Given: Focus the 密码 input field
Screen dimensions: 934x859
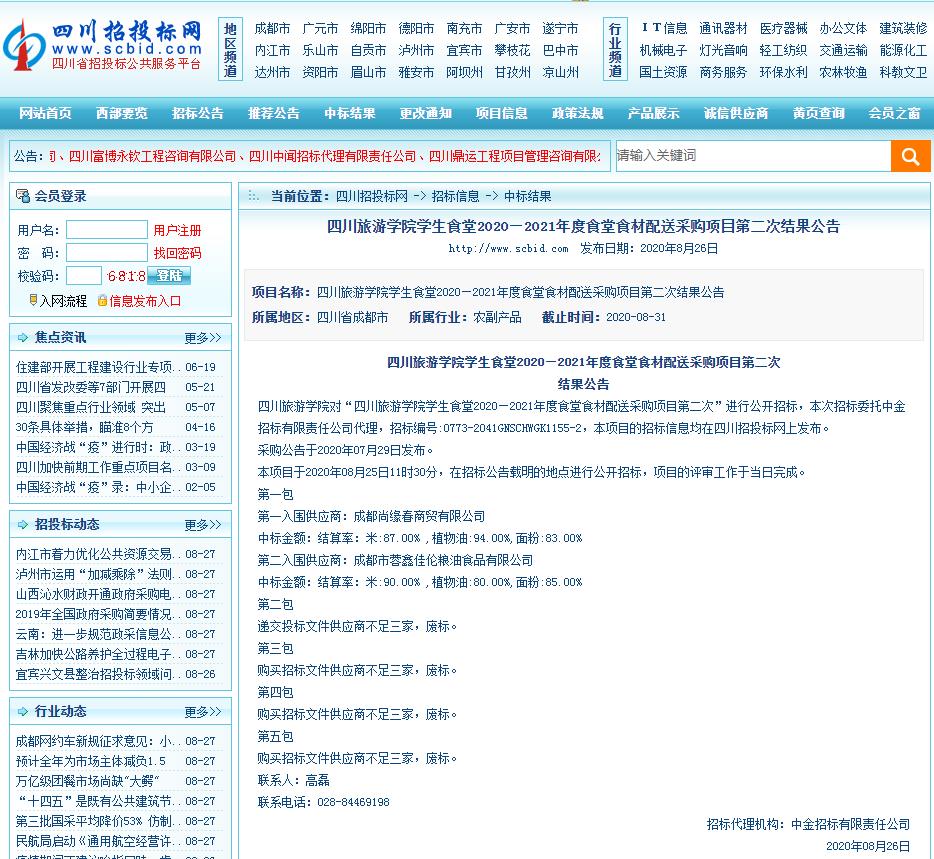Looking at the screenshot, I should [x=107, y=253].
